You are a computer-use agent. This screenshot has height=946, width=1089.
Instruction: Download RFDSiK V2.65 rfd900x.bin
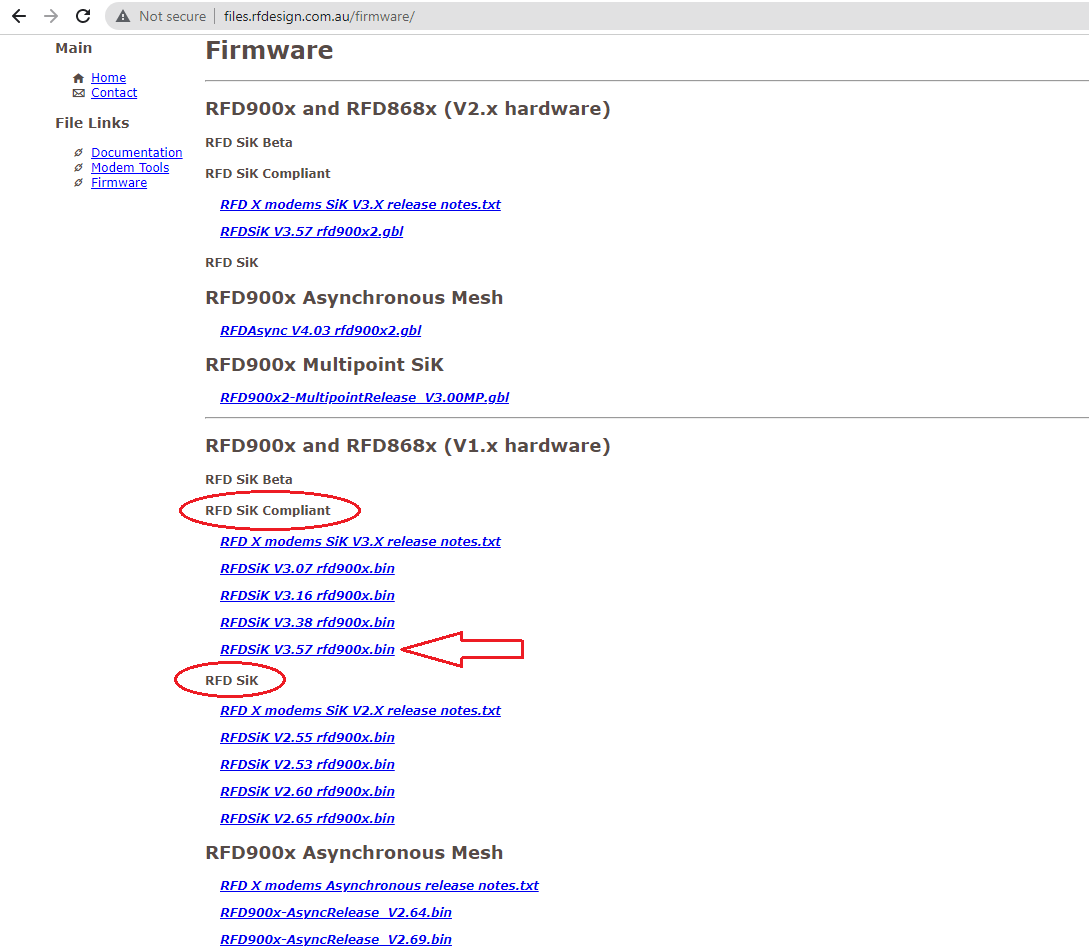(307, 820)
